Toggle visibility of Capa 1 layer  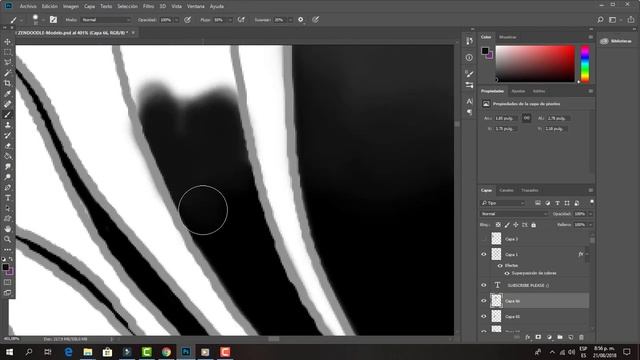[484, 254]
